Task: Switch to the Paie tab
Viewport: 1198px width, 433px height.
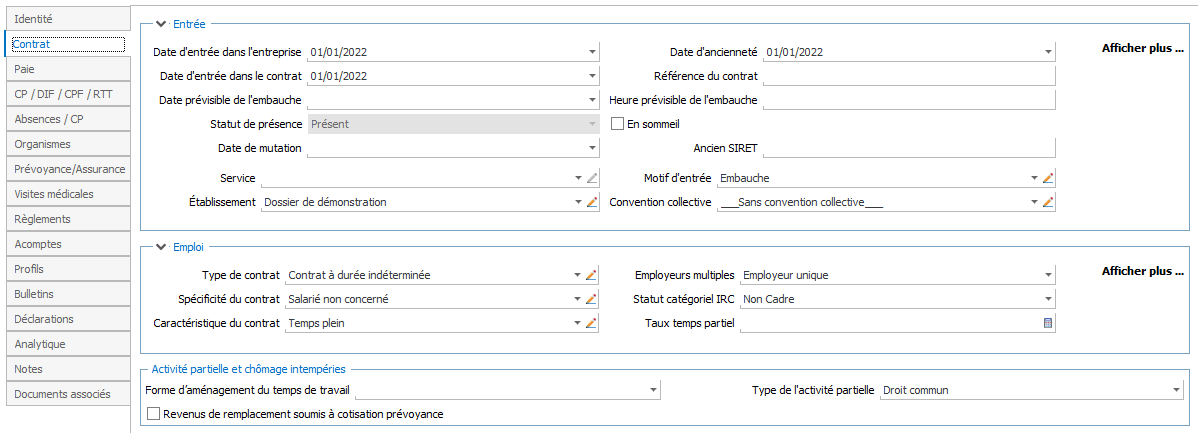Action: click(x=66, y=69)
